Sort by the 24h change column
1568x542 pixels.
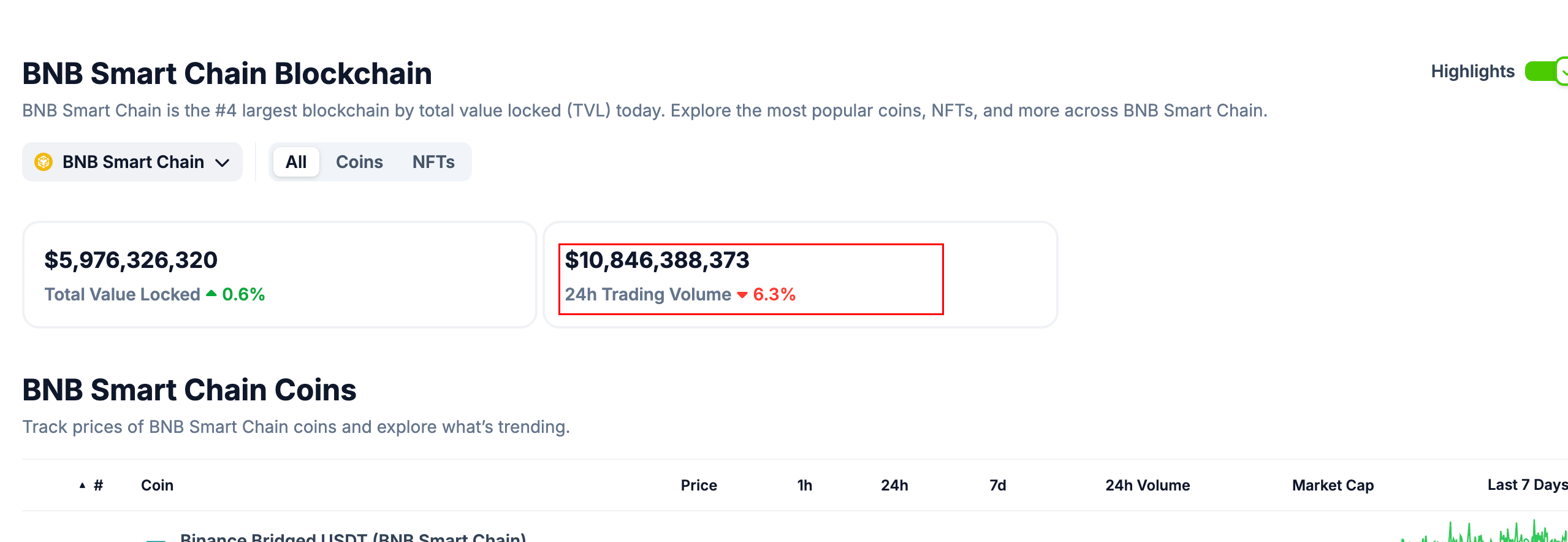coord(894,486)
